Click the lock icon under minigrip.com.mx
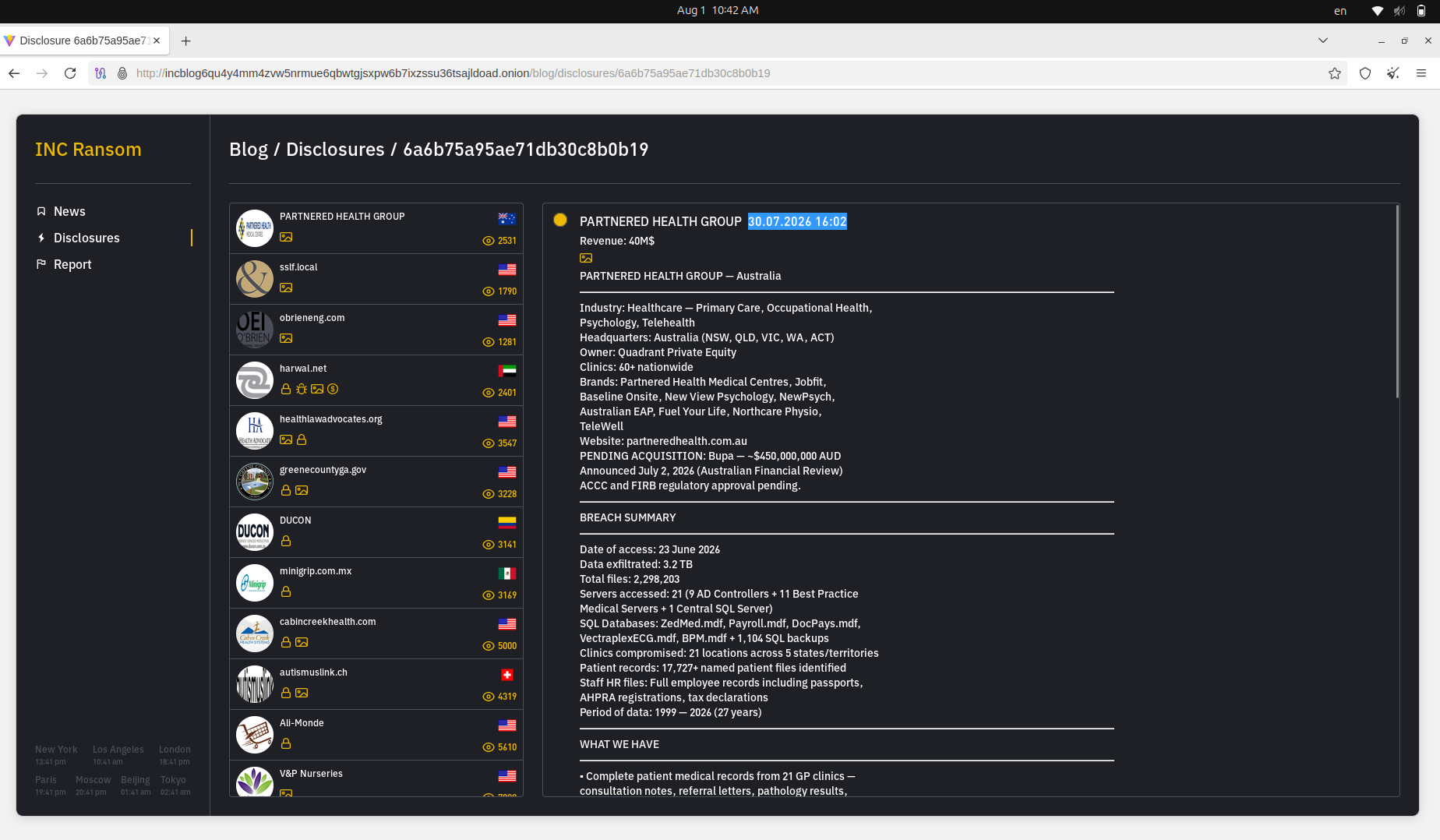This screenshot has width=1440, height=840. [x=286, y=591]
